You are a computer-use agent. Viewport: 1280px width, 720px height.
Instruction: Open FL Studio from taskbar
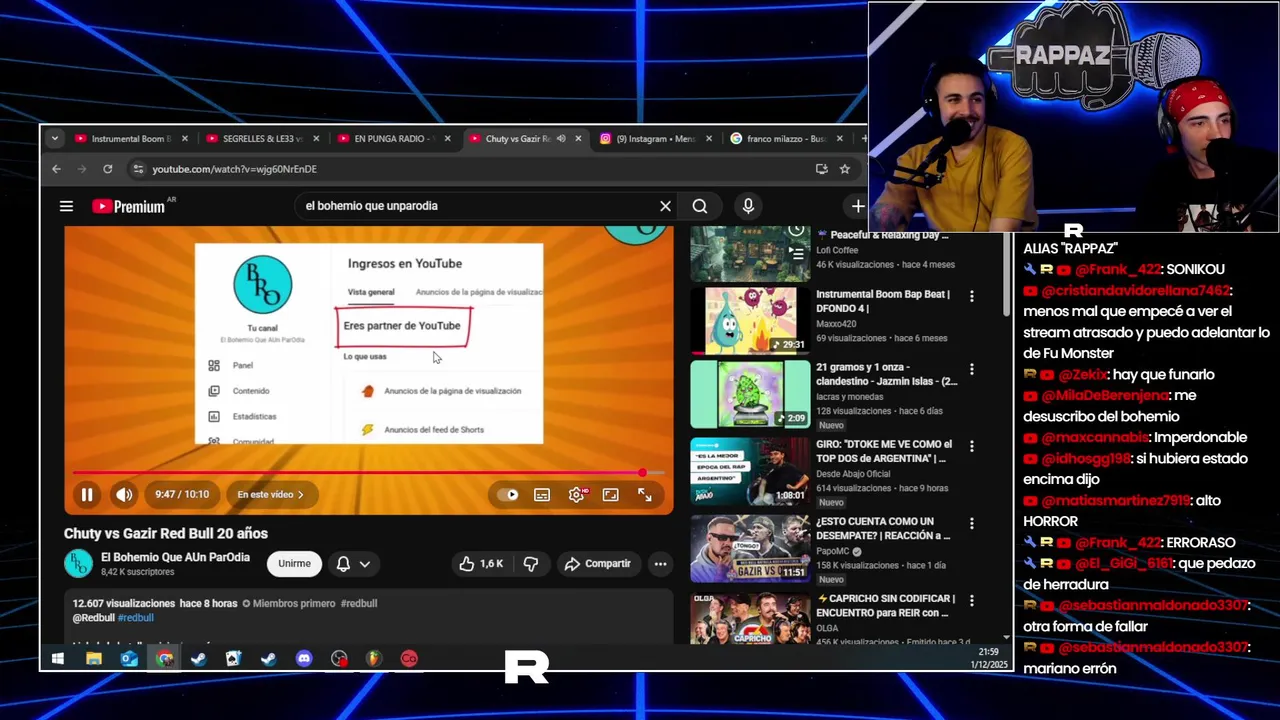point(374,658)
